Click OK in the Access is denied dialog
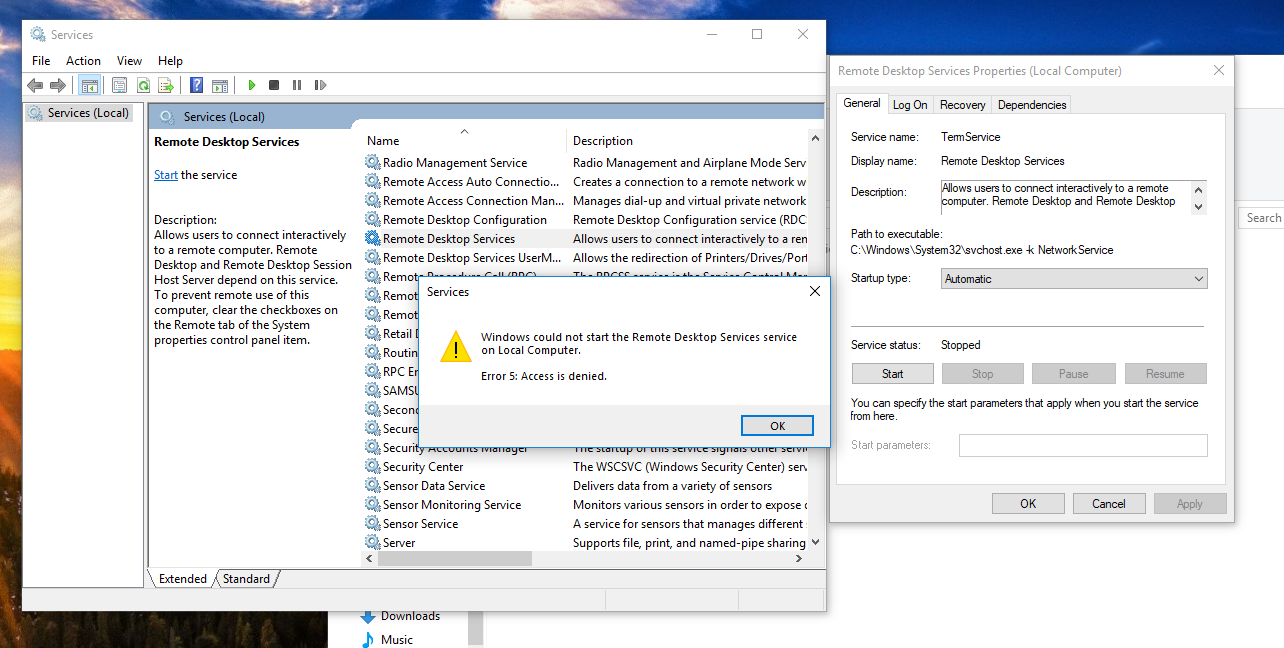Viewport: 1284px width, 648px height. (778, 426)
